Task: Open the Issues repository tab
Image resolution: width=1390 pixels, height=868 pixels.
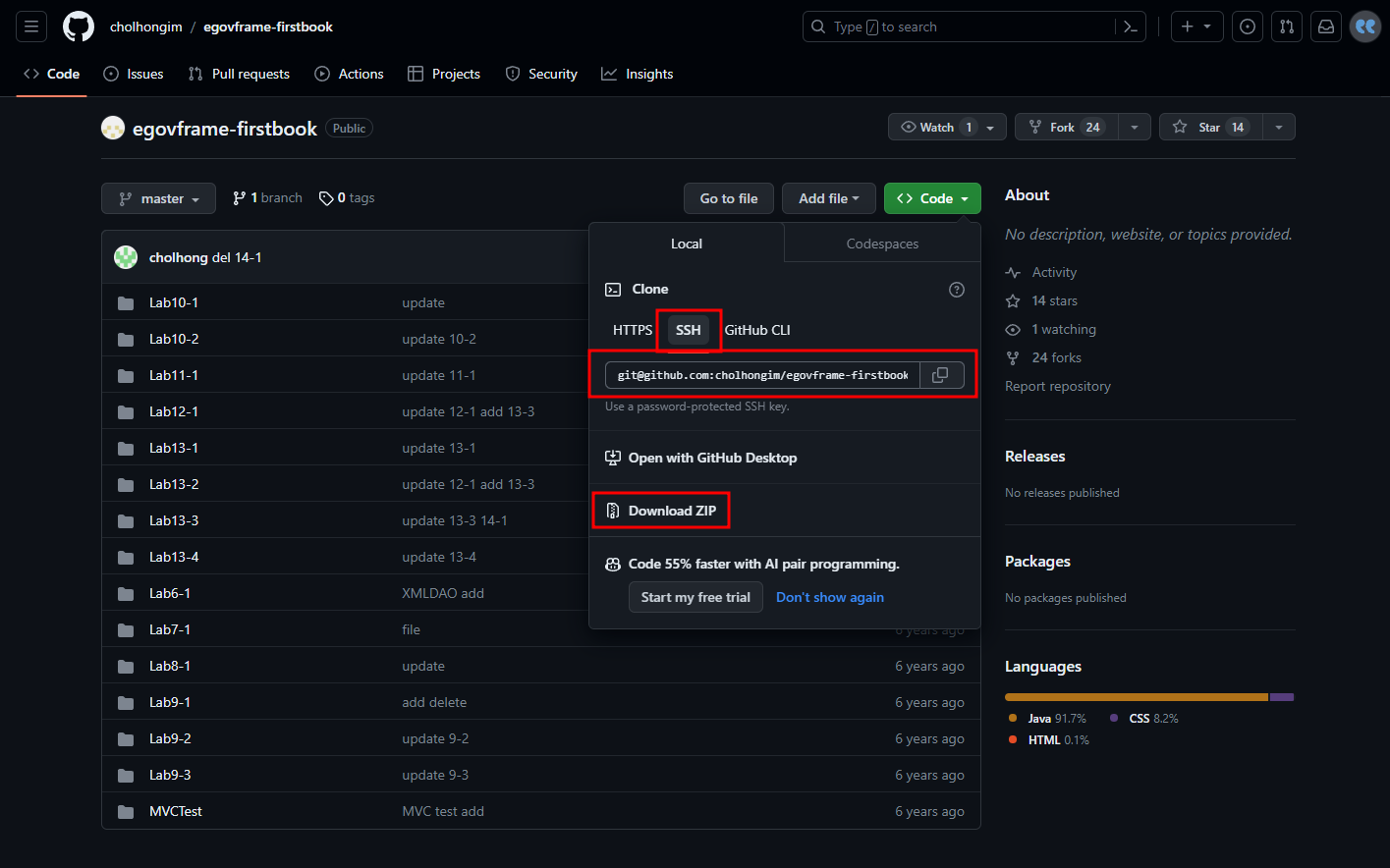Action: click(x=134, y=74)
